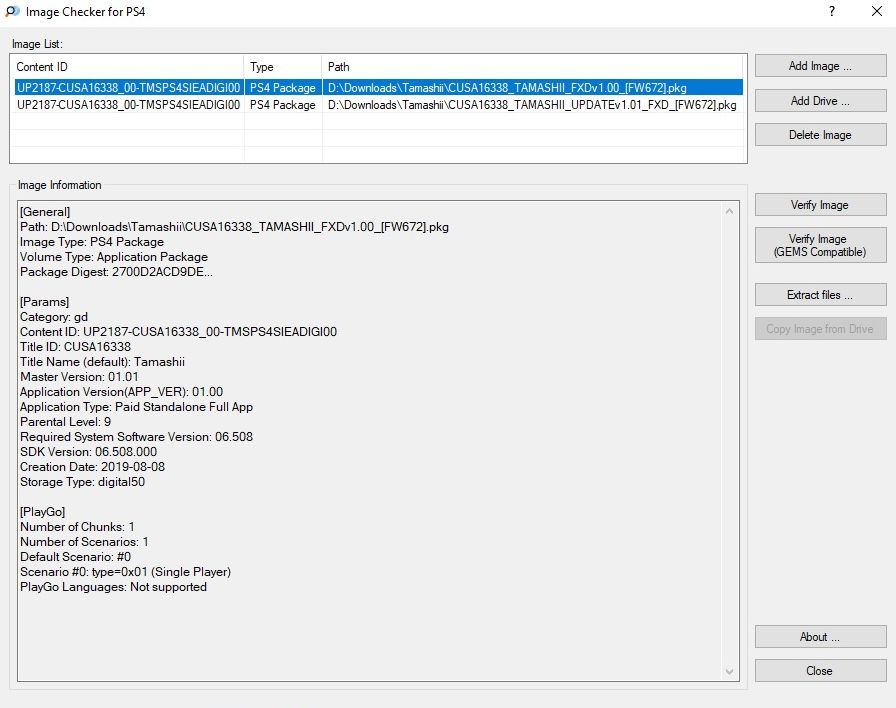Click PS4 Package type in second row
This screenshot has width=896, height=708.
(283, 105)
